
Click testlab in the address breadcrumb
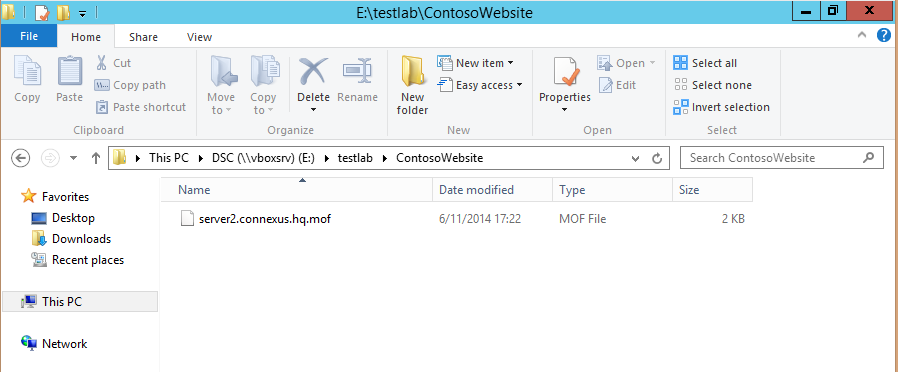[x=355, y=158]
